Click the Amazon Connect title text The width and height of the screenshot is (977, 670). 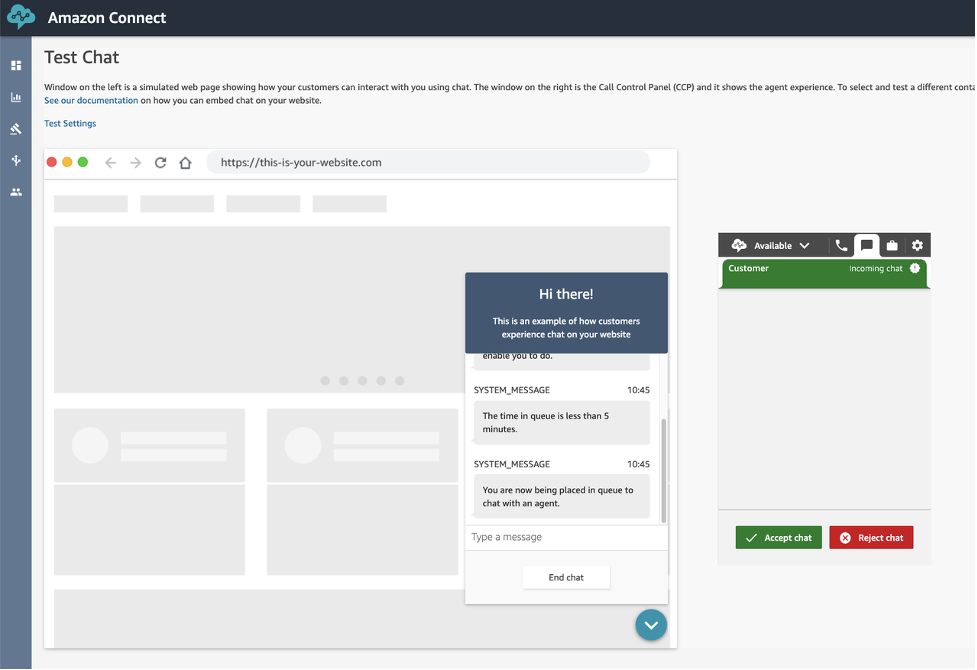coord(107,18)
